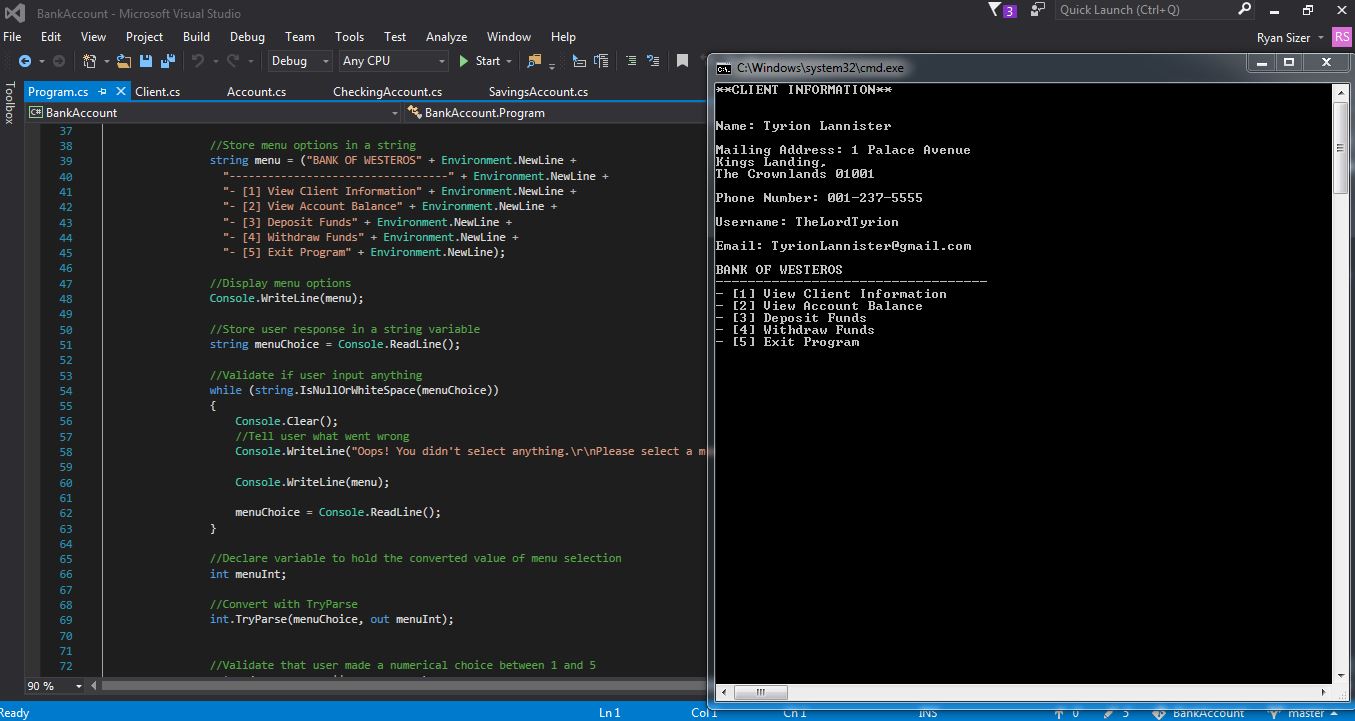Open the Debug configuration dropdown
This screenshot has height=721, width=1355.
click(x=300, y=61)
